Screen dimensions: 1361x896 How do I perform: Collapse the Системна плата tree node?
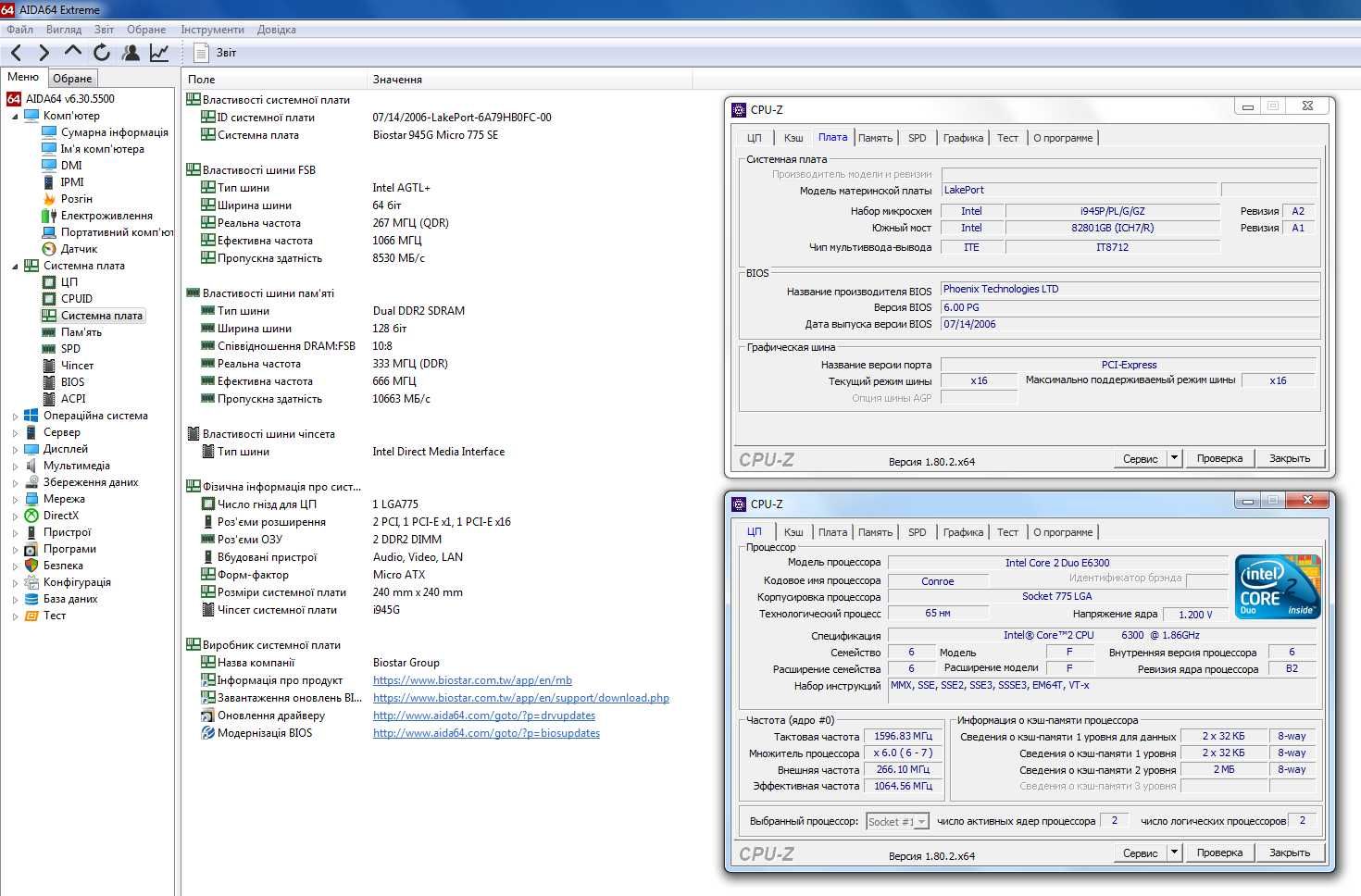(x=15, y=267)
